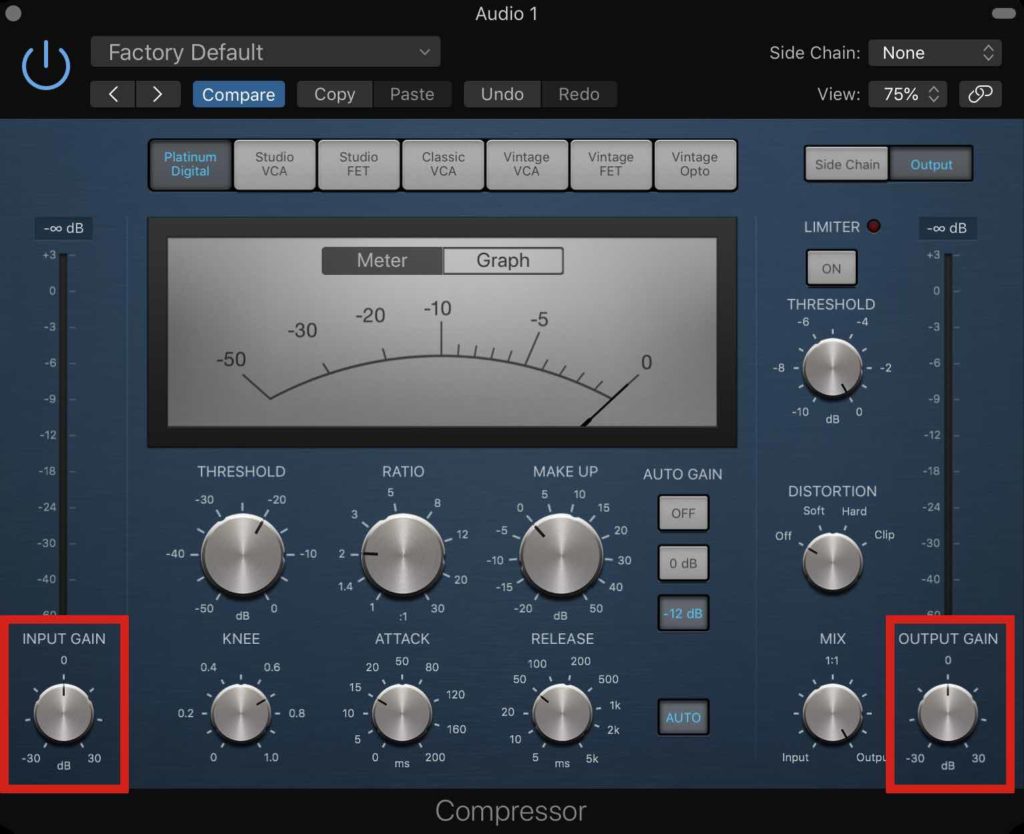The image size is (1024, 834).
Task: Select the Vintage Opto compressor model
Action: pos(694,164)
